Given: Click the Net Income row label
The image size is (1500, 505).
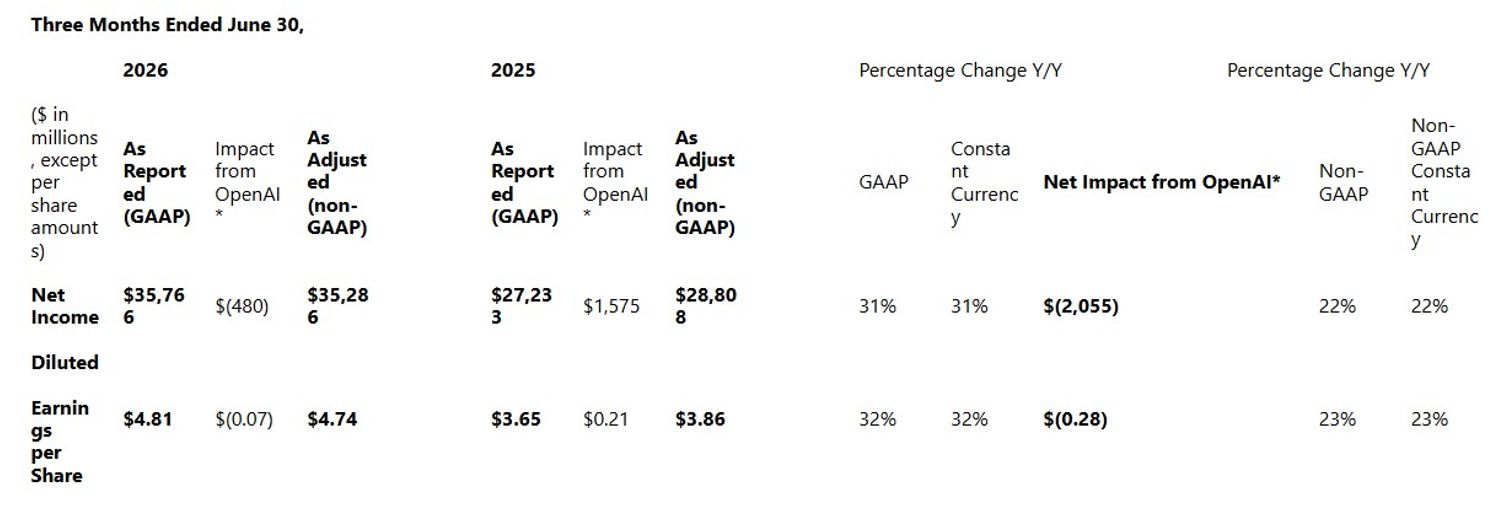Looking at the screenshot, I should 65,306.
